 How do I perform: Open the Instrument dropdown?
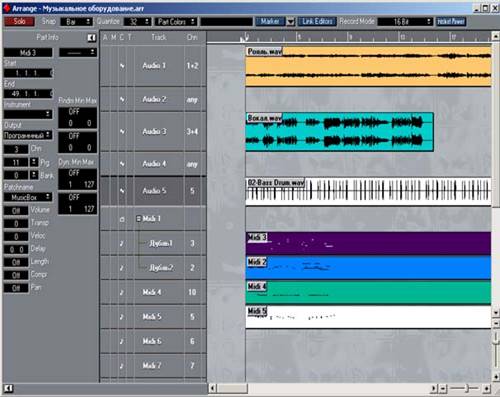(x=28, y=114)
